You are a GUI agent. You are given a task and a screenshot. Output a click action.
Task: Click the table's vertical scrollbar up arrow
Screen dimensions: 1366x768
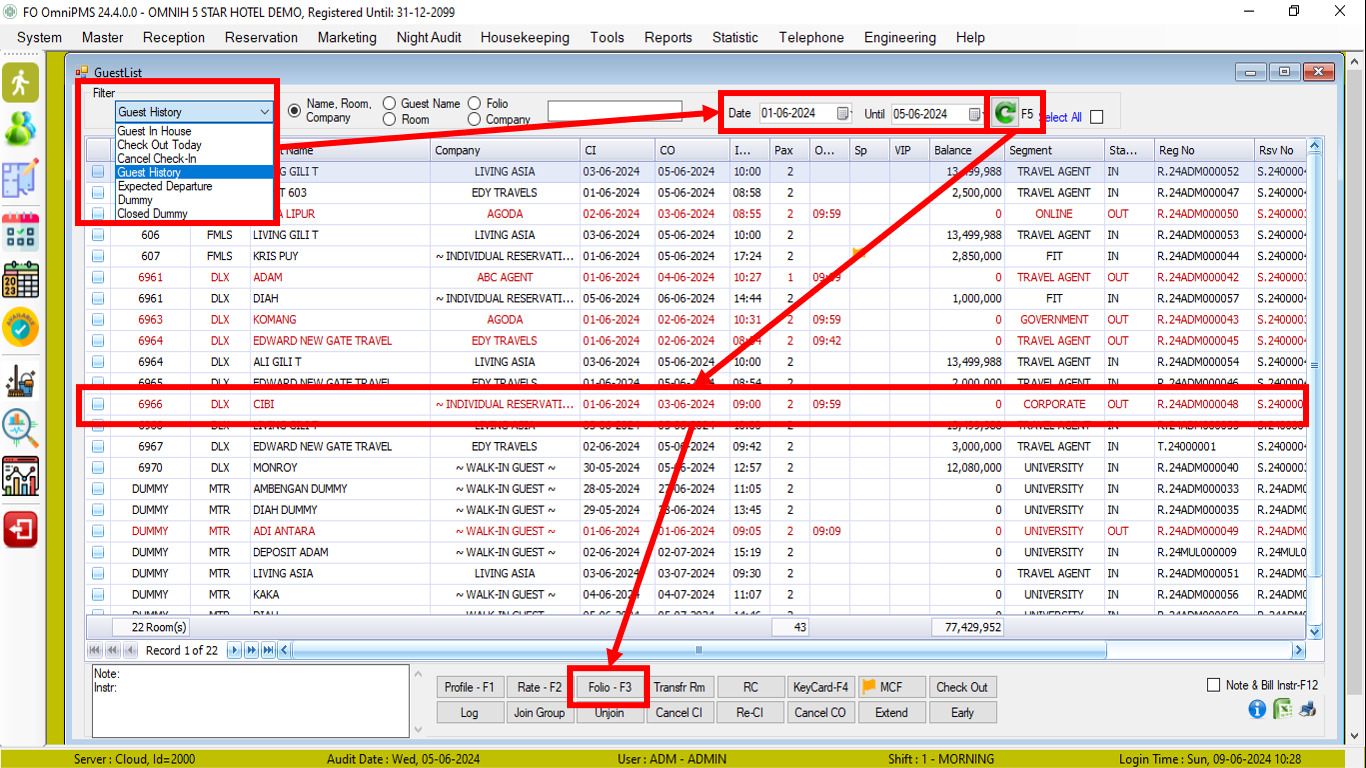(1314, 146)
